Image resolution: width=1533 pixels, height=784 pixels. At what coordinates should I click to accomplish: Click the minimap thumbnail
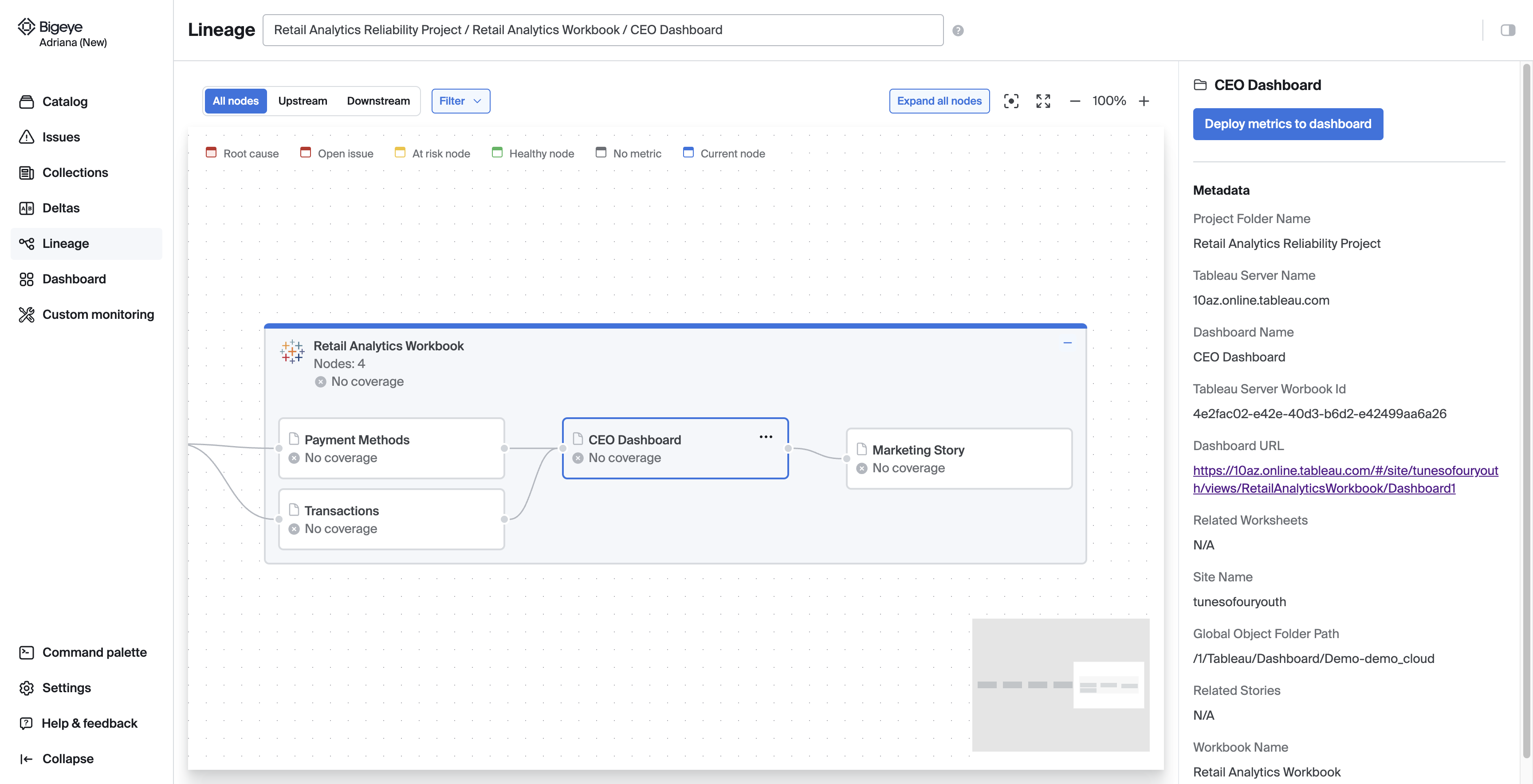pyautogui.click(x=1061, y=685)
